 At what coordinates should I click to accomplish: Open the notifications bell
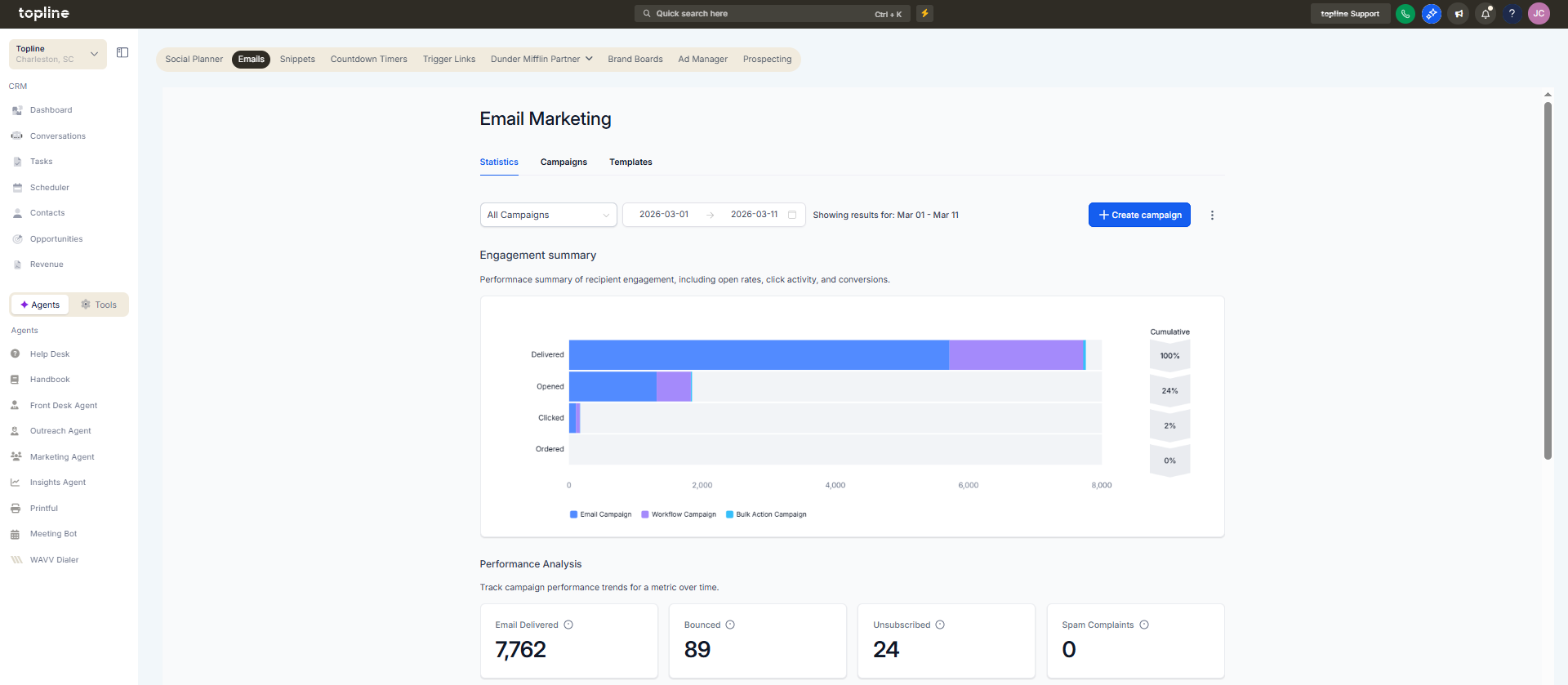[1486, 14]
